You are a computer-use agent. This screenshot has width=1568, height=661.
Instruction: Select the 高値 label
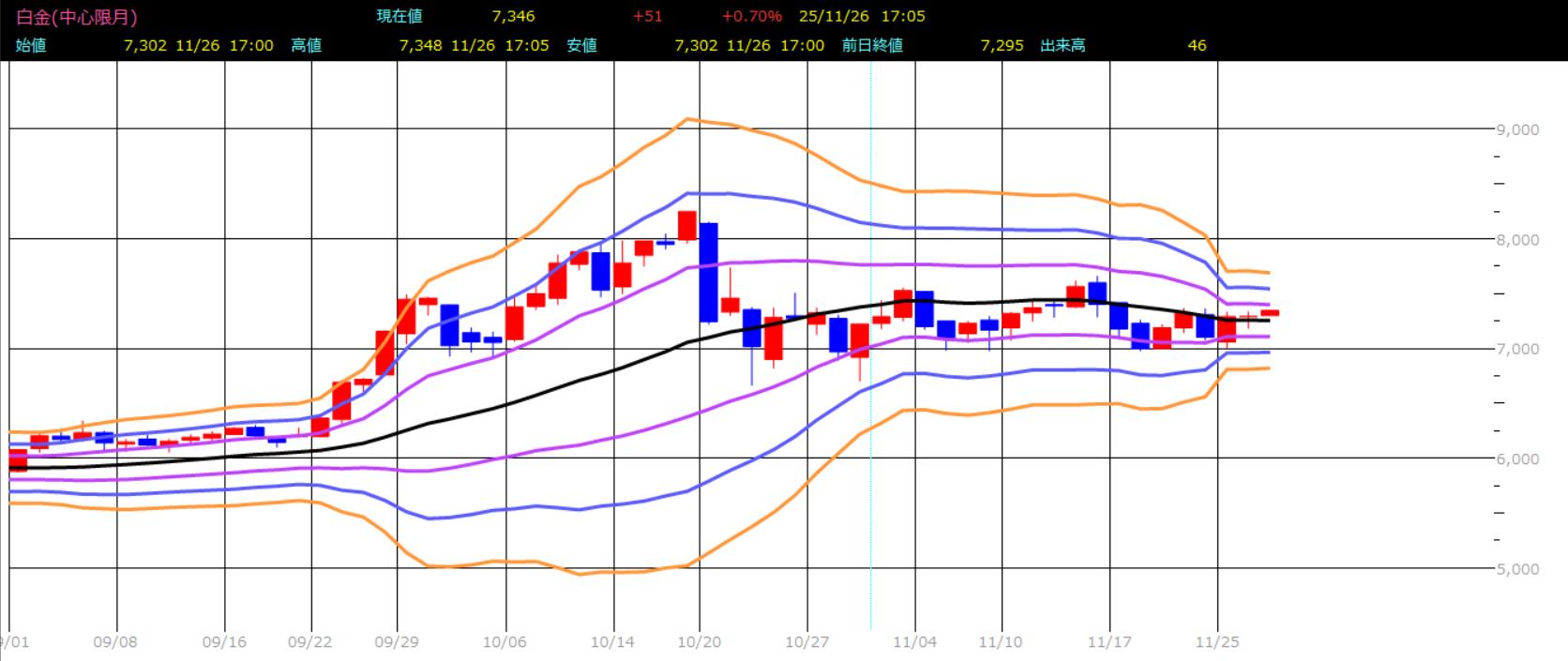coord(306,45)
